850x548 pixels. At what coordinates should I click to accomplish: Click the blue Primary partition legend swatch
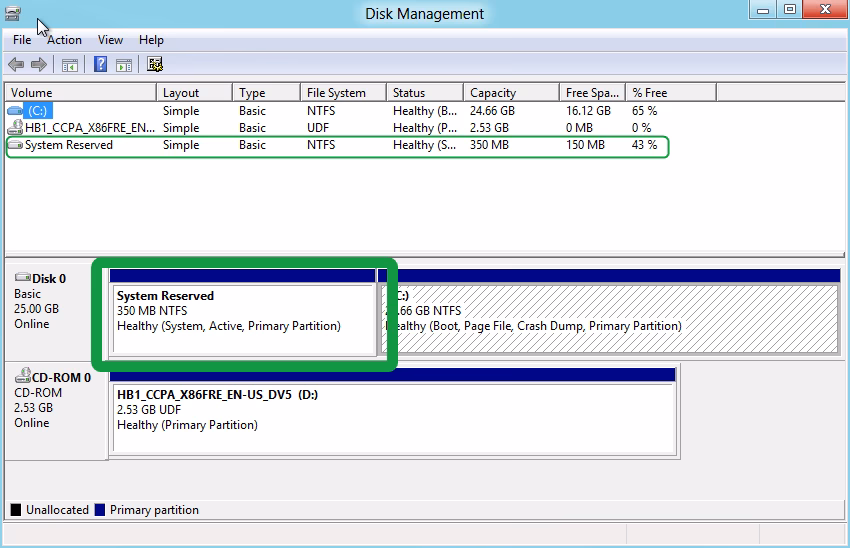(x=100, y=510)
